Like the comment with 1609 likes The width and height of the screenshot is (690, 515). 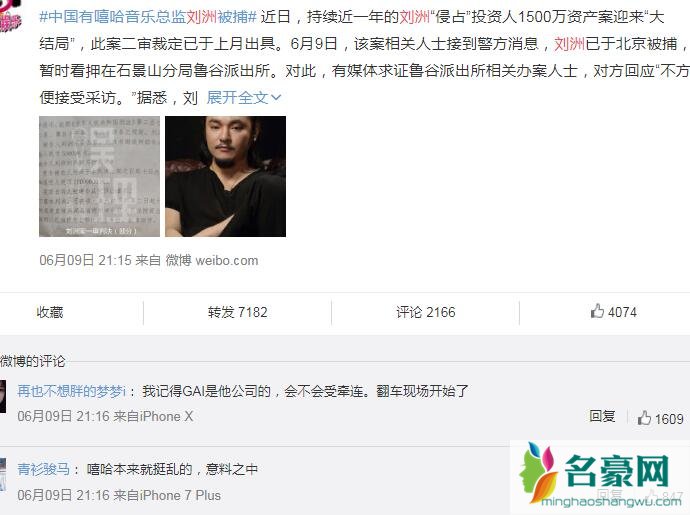point(660,418)
